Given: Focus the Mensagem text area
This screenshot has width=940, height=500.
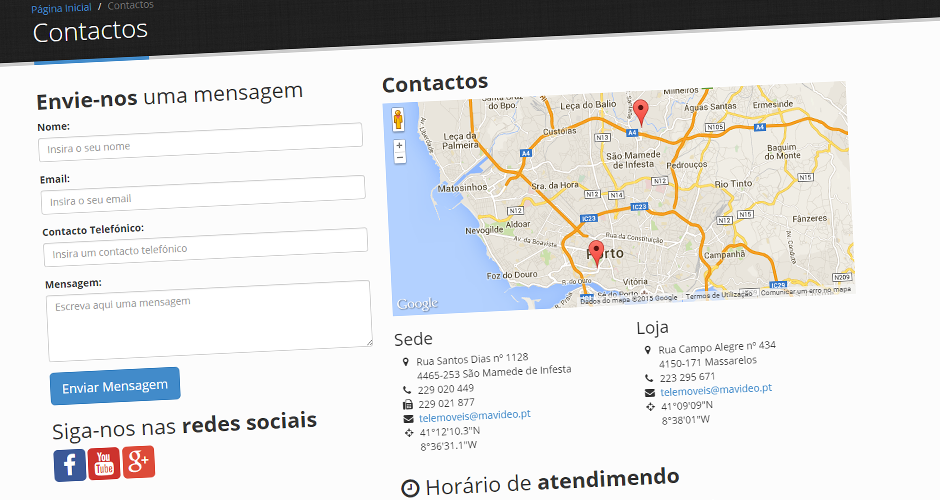Looking at the screenshot, I should tap(209, 321).
